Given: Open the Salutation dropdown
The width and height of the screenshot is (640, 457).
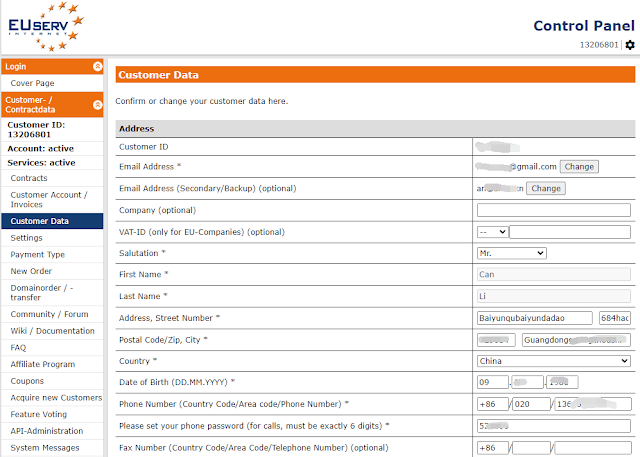Looking at the screenshot, I should [512, 253].
